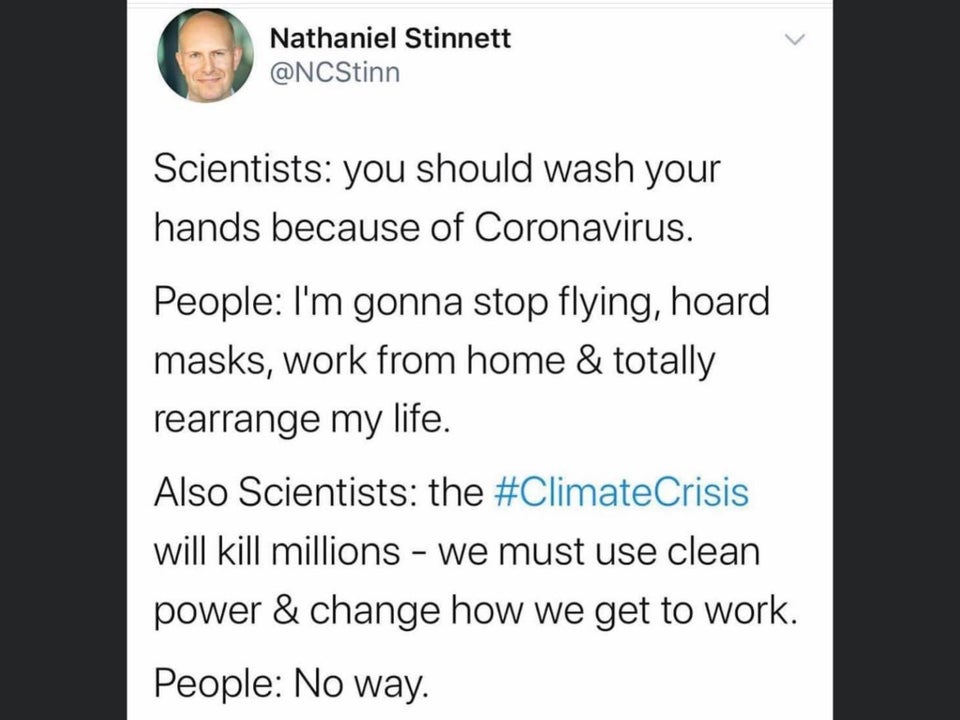This screenshot has width=960, height=720.
Task: Click the word "masks," in the tweet
Action: [209, 360]
